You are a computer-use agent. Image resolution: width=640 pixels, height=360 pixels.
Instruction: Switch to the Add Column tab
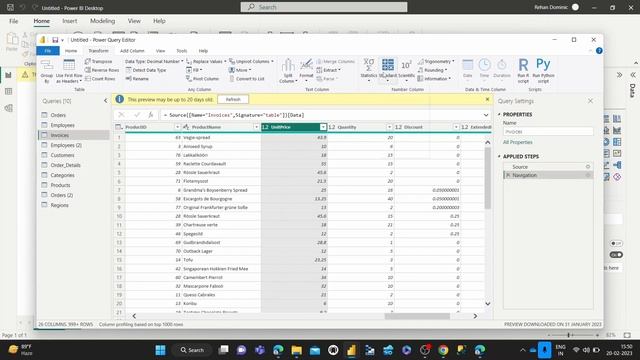(x=132, y=51)
